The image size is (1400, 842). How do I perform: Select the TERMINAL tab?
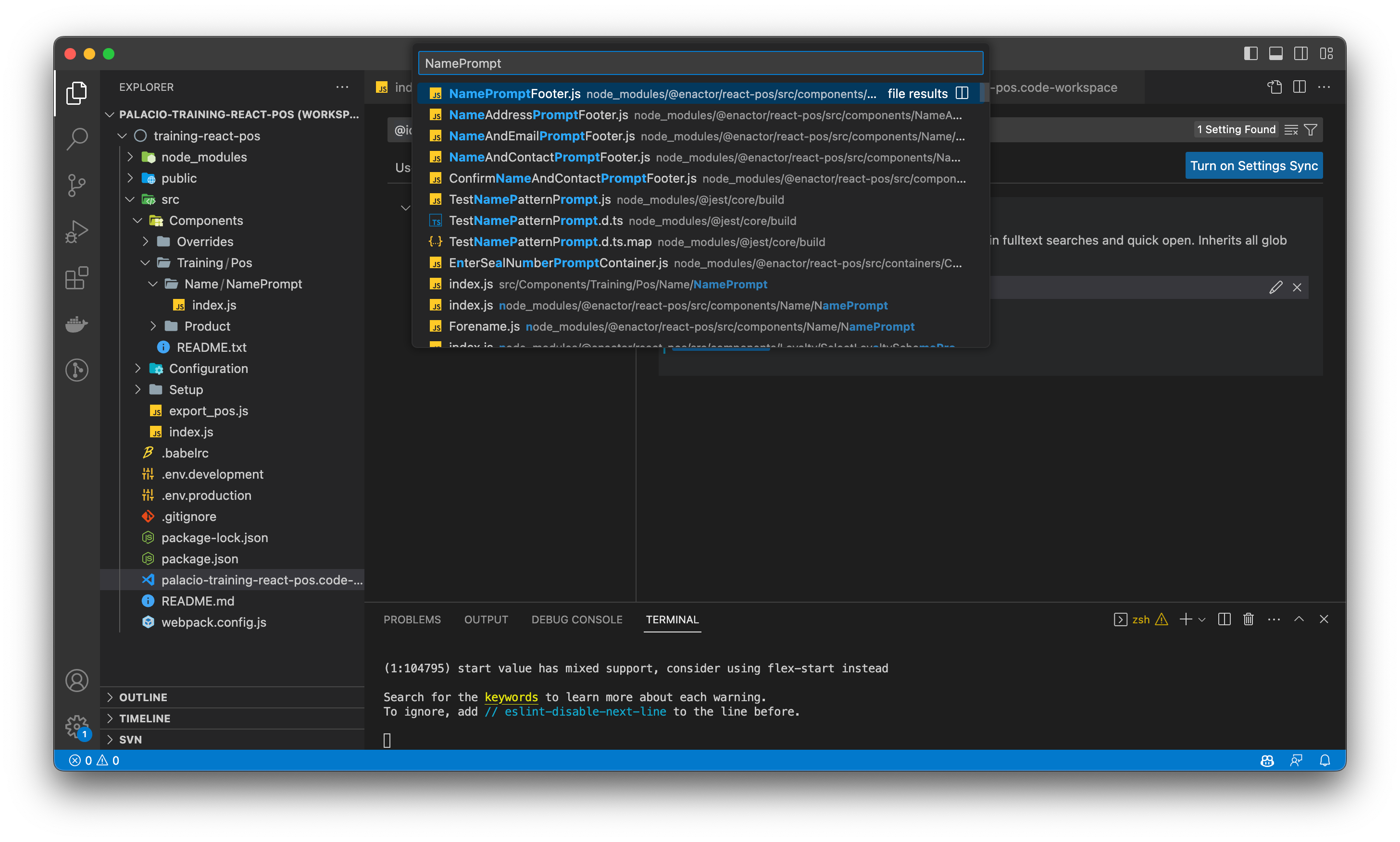pos(672,619)
